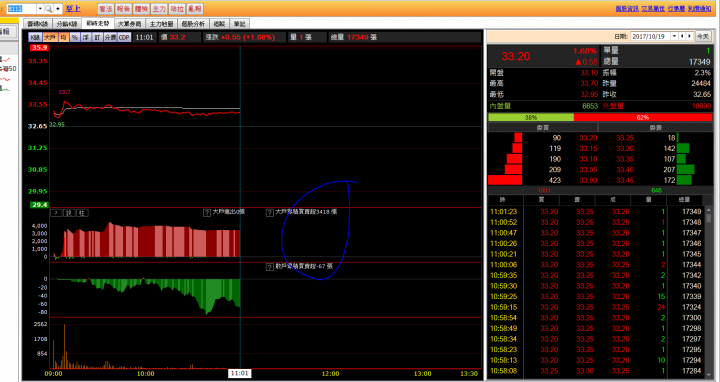Switch to the 大單券商 tab
Screen dimensions: 720x382
click(129, 24)
